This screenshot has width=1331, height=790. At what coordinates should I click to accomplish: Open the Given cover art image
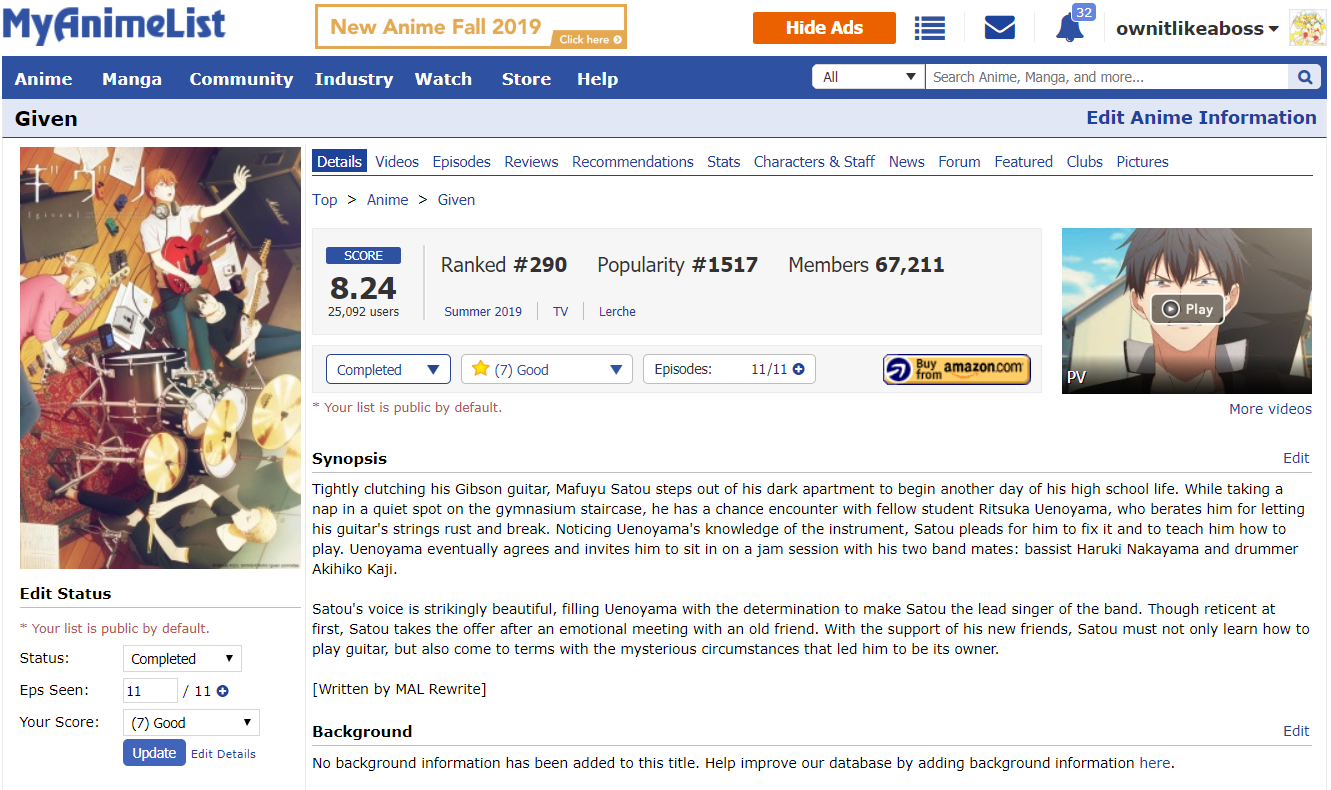tap(160, 358)
